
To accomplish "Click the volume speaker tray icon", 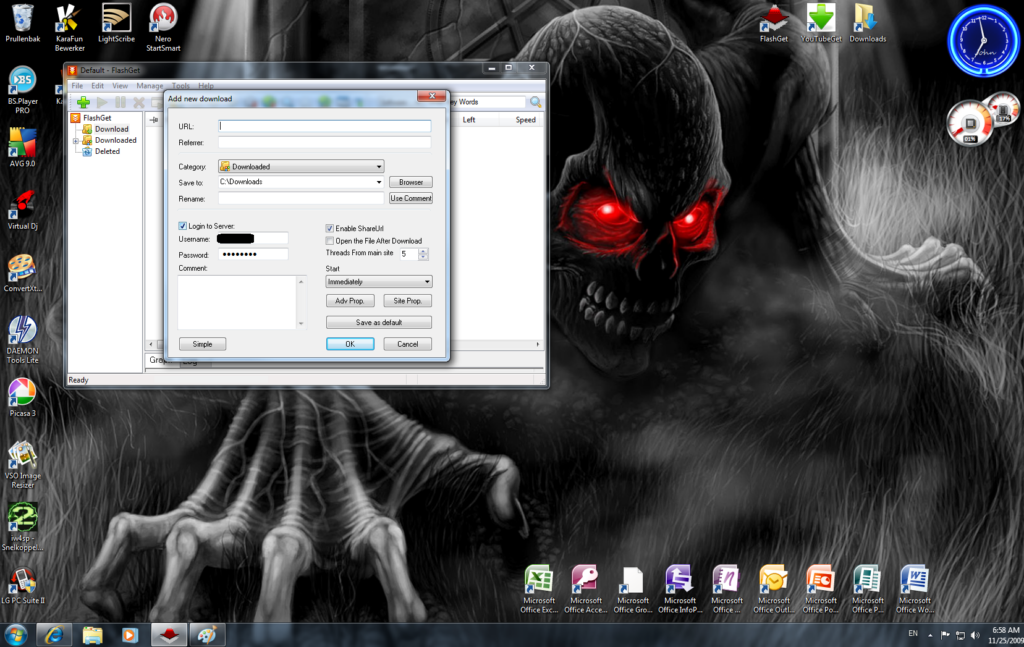I will click(975, 635).
